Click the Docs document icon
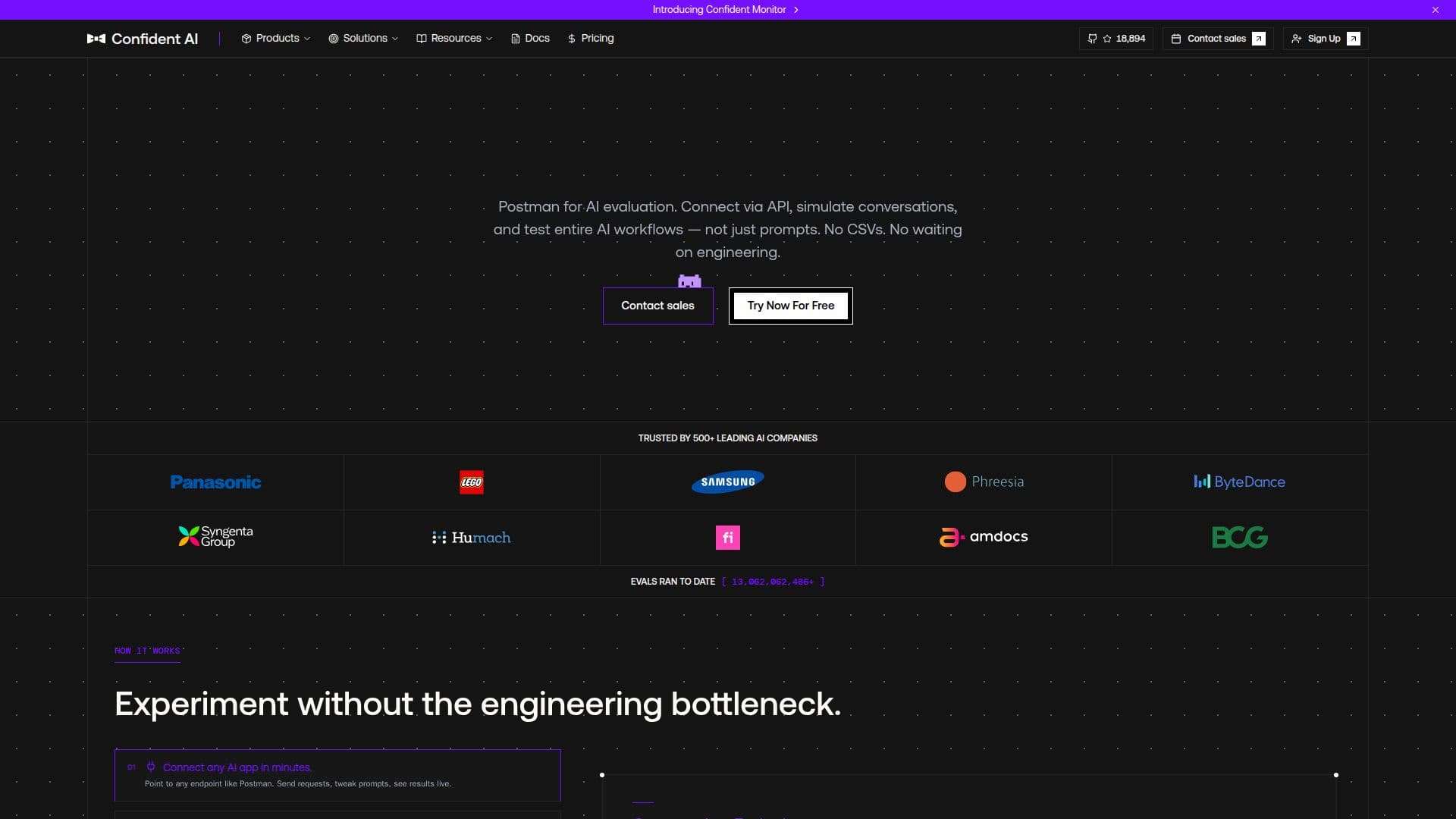The width and height of the screenshot is (1456, 819). pos(516,39)
